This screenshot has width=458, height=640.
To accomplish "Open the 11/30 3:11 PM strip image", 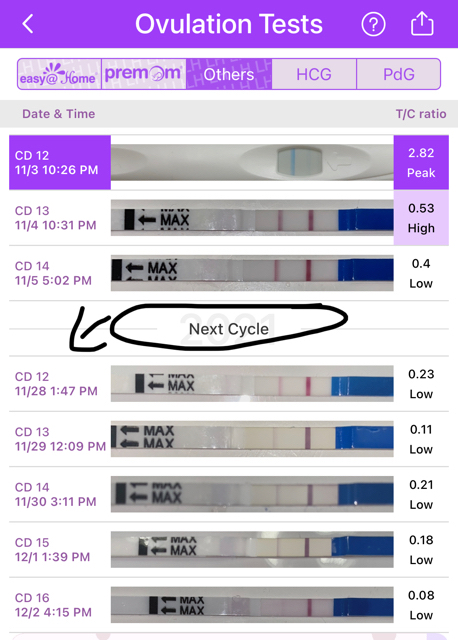I will (x=252, y=494).
